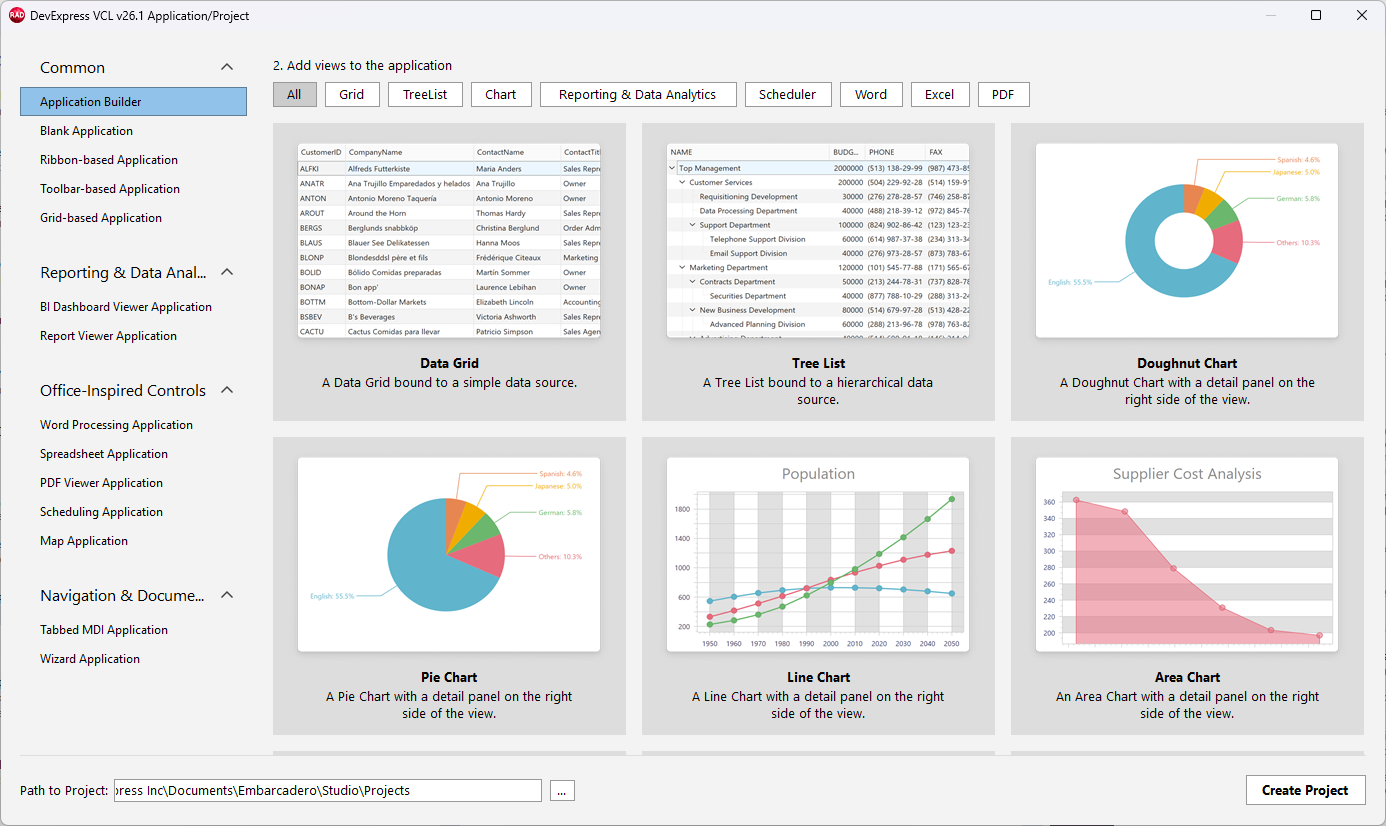Choose Wizard Application
This screenshot has width=1386, height=826.
coord(133,659)
